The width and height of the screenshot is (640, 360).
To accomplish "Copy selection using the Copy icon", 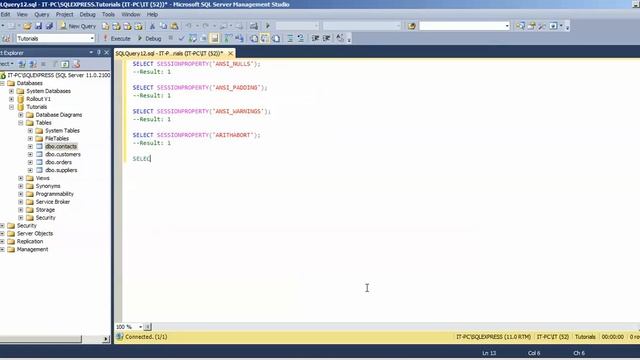I will click(163, 26).
